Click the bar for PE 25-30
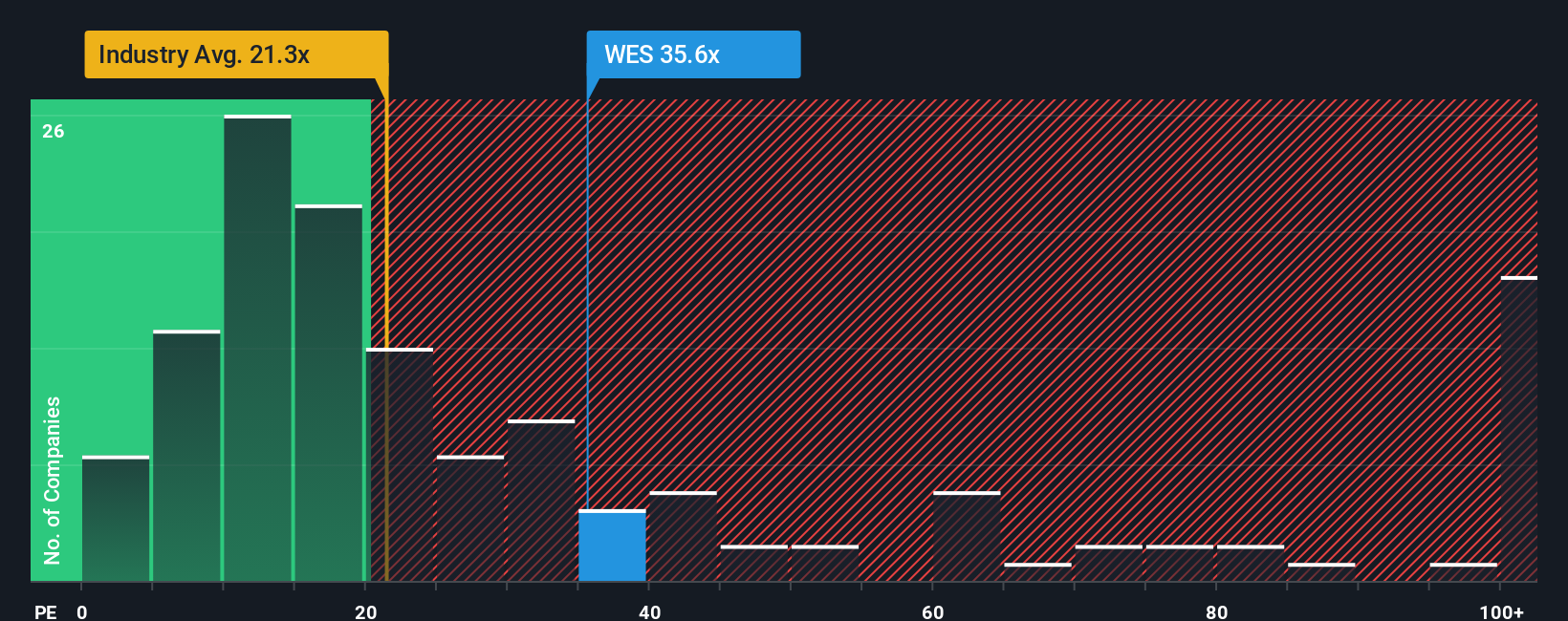The width and height of the screenshot is (1568, 621). 470,519
